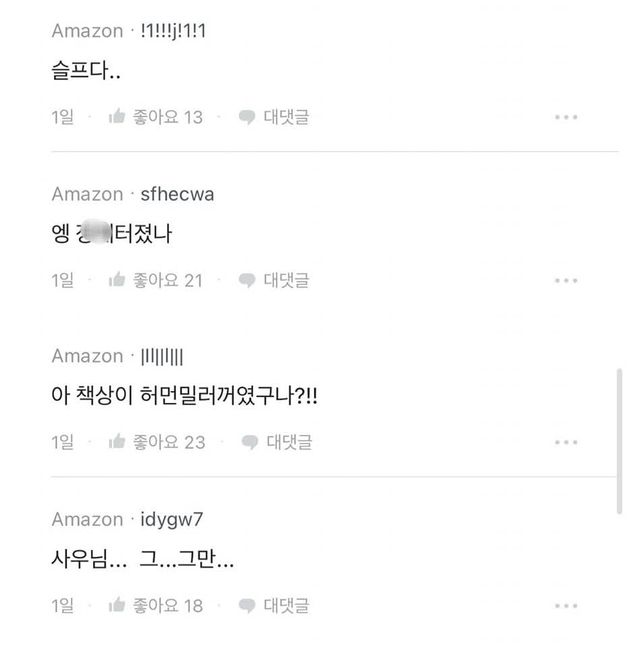Expand three-dot menu on 허먼밀러 comment
Screen dimensions: 640x647
point(566,442)
